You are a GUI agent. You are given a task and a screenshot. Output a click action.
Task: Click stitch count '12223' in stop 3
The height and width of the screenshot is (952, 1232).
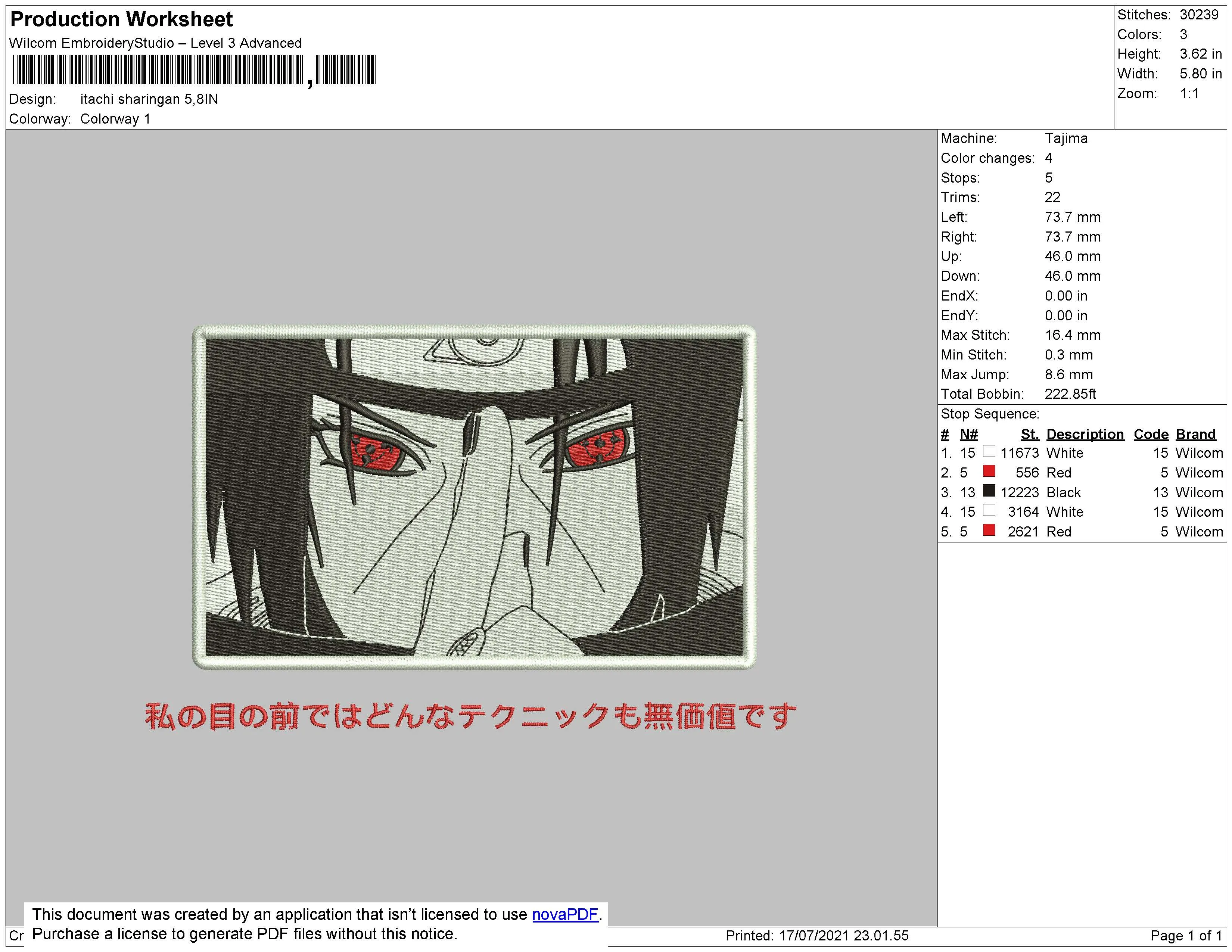point(1019,492)
